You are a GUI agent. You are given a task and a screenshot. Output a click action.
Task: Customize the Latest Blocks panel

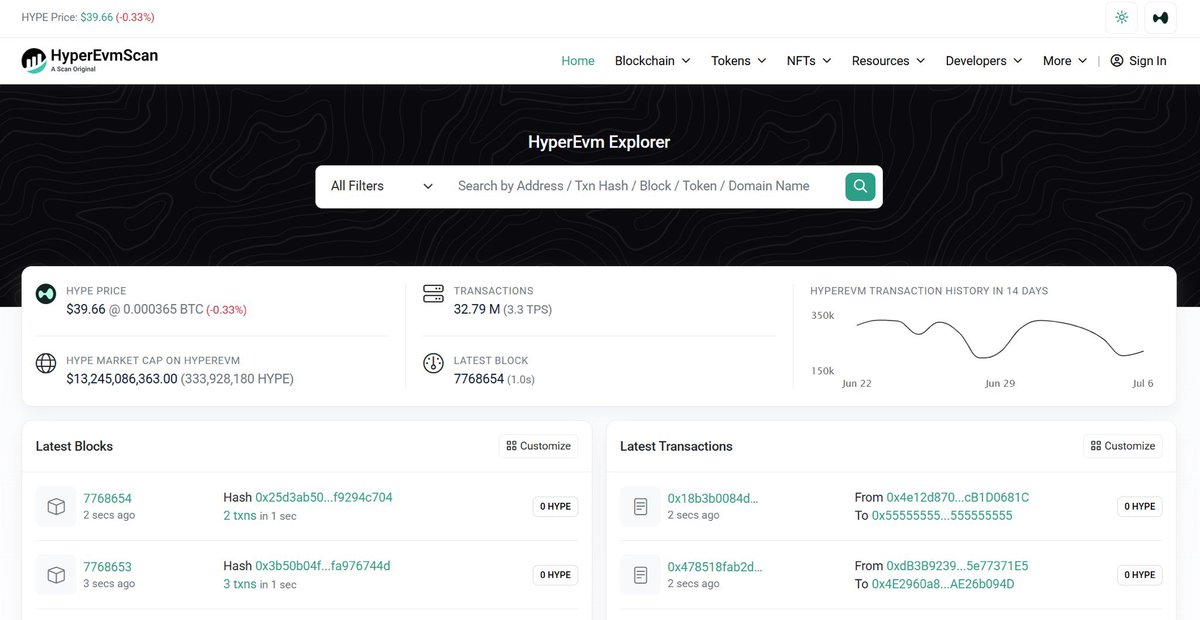click(538, 446)
